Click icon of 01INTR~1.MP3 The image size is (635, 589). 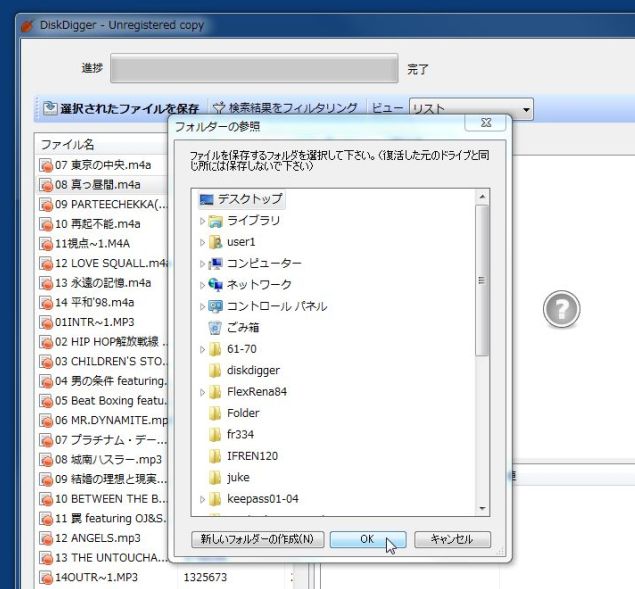tap(46, 322)
